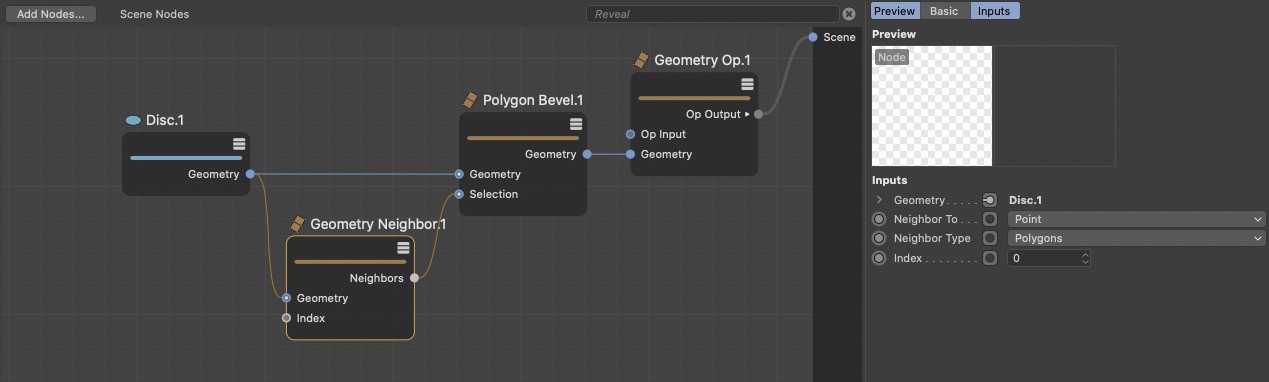This screenshot has width=1269, height=382.
Task: Click the Neighbors output port
Action: [414, 278]
